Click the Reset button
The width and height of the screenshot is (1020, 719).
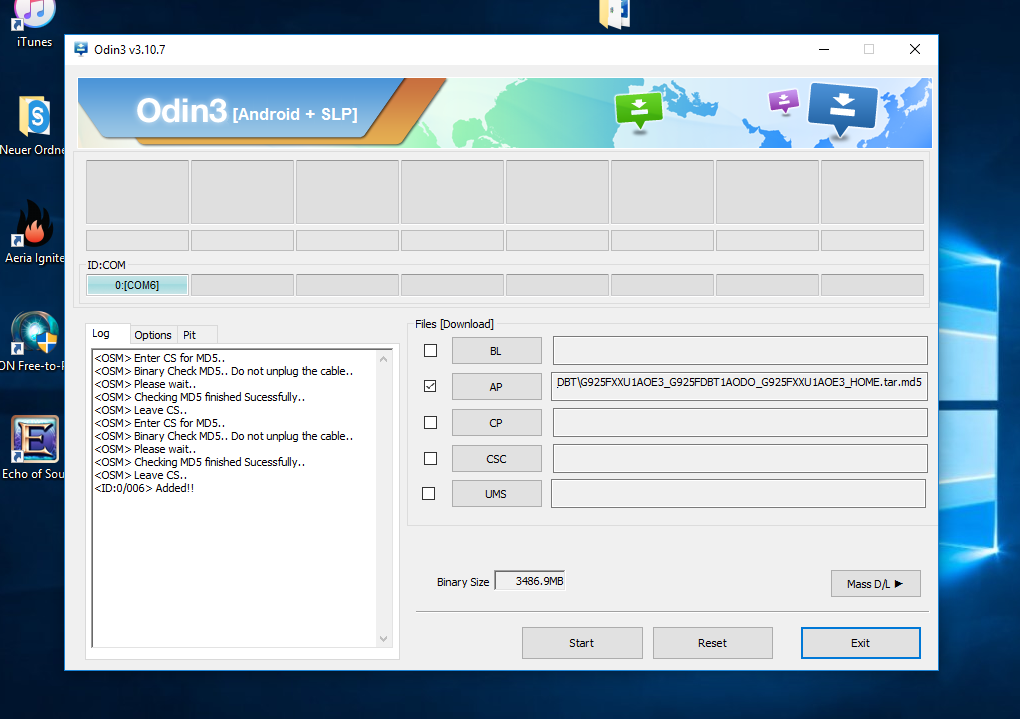point(712,643)
